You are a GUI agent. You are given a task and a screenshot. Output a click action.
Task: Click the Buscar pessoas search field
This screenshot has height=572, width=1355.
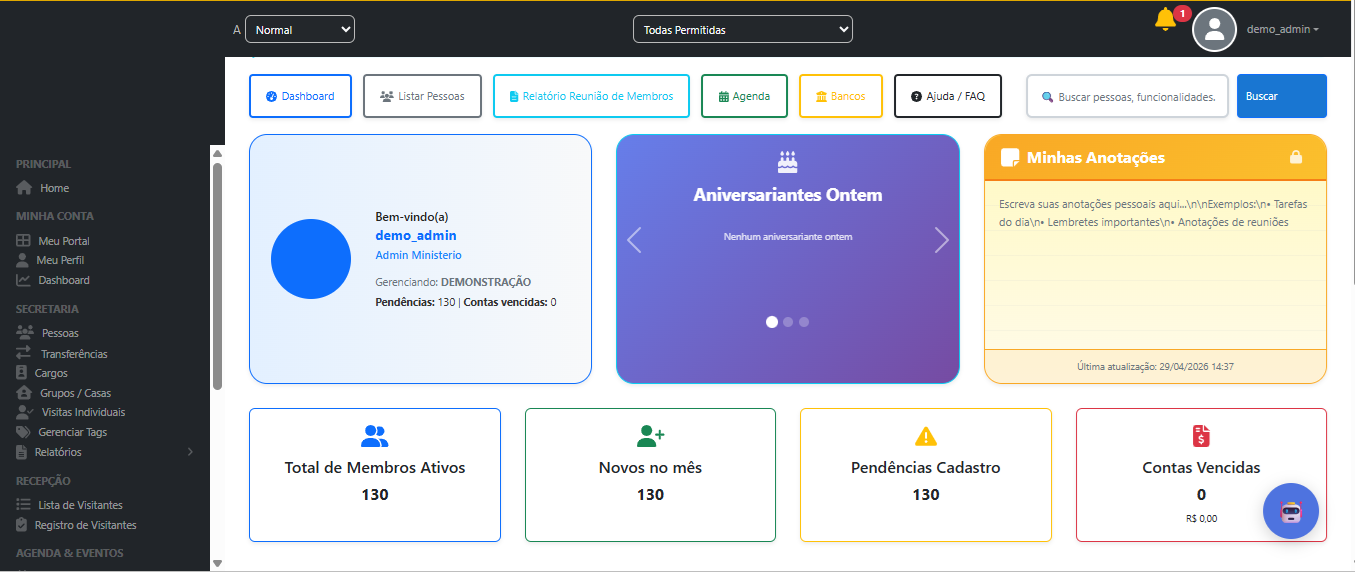[1127, 96]
